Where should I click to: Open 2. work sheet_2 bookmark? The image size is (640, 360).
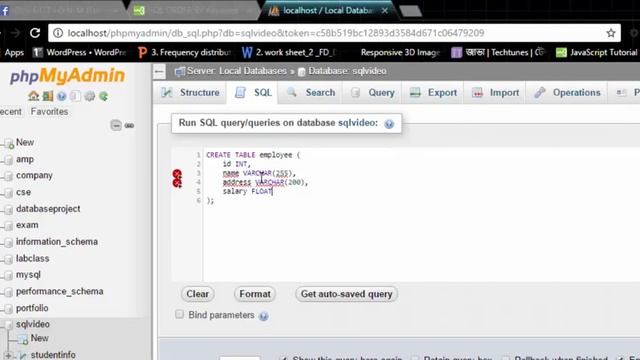click(289, 52)
